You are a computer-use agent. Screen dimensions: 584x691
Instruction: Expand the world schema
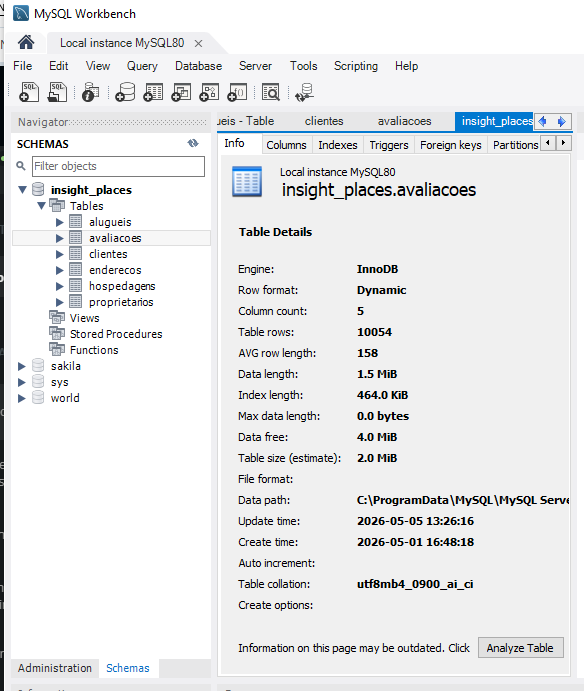[21, 398]
